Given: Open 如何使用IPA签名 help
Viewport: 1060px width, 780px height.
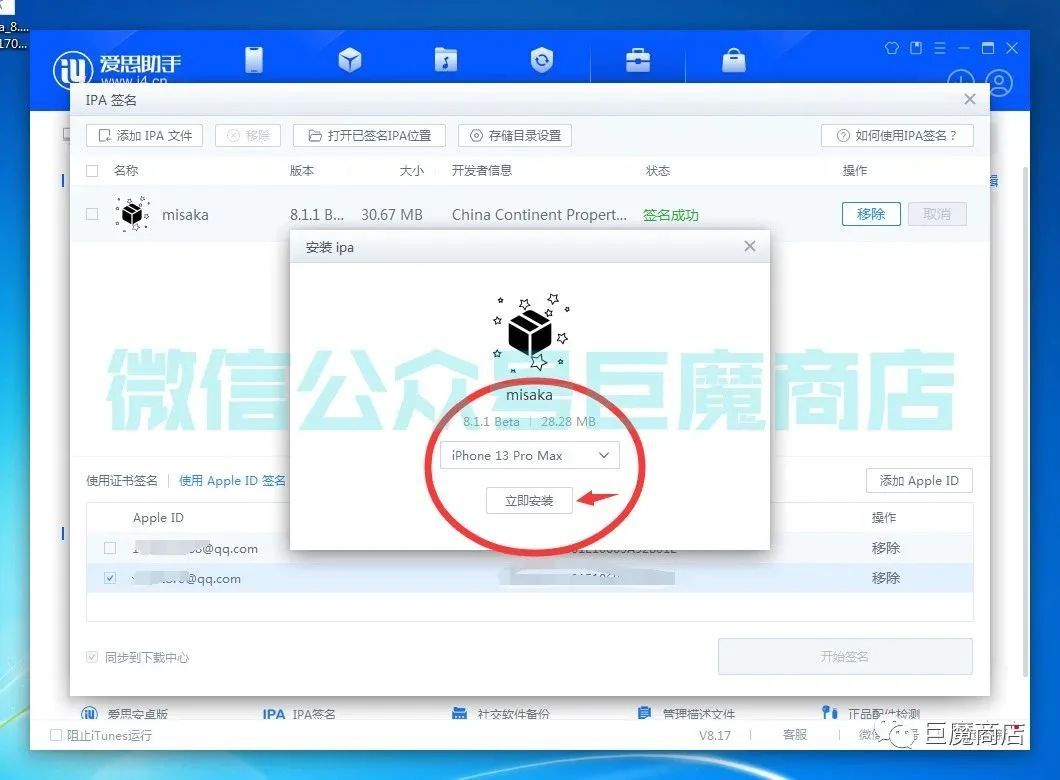Looking at the screenshot, I should [897, 135].
